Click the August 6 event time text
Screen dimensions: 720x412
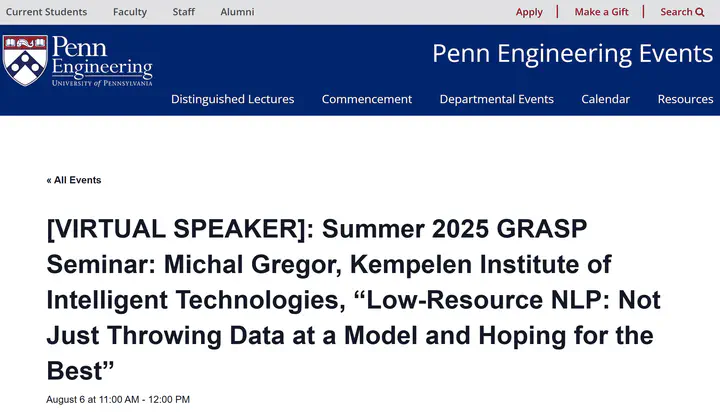pyautogui.click(x=118, y=400)
